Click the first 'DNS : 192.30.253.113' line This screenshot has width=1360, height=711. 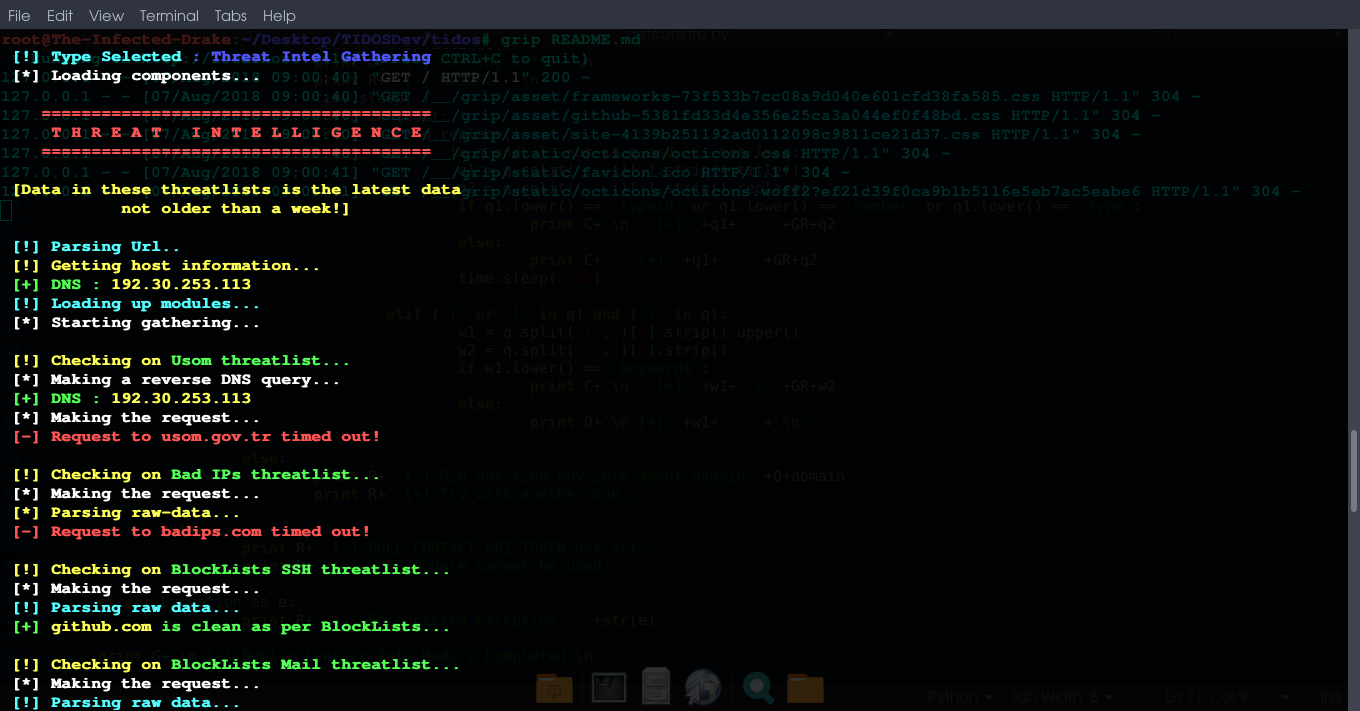[132, 285]
